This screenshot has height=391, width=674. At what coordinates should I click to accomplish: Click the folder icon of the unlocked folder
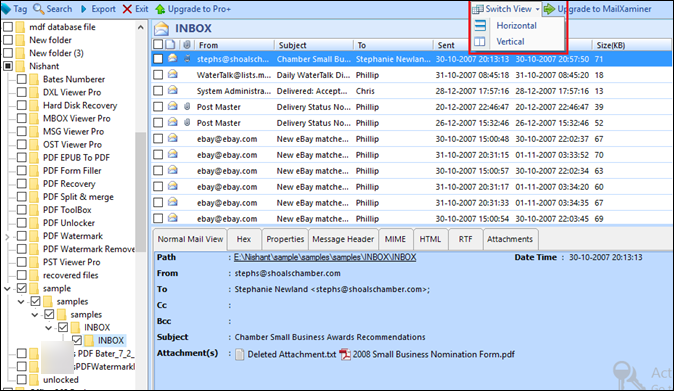pyautogui.click(x=34, y=379)
